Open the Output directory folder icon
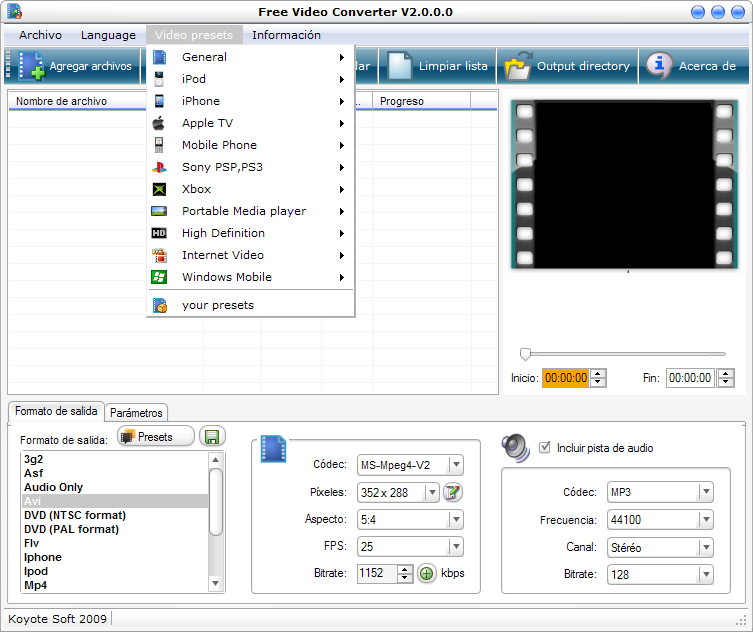The image size is (753, 632). 517,66
